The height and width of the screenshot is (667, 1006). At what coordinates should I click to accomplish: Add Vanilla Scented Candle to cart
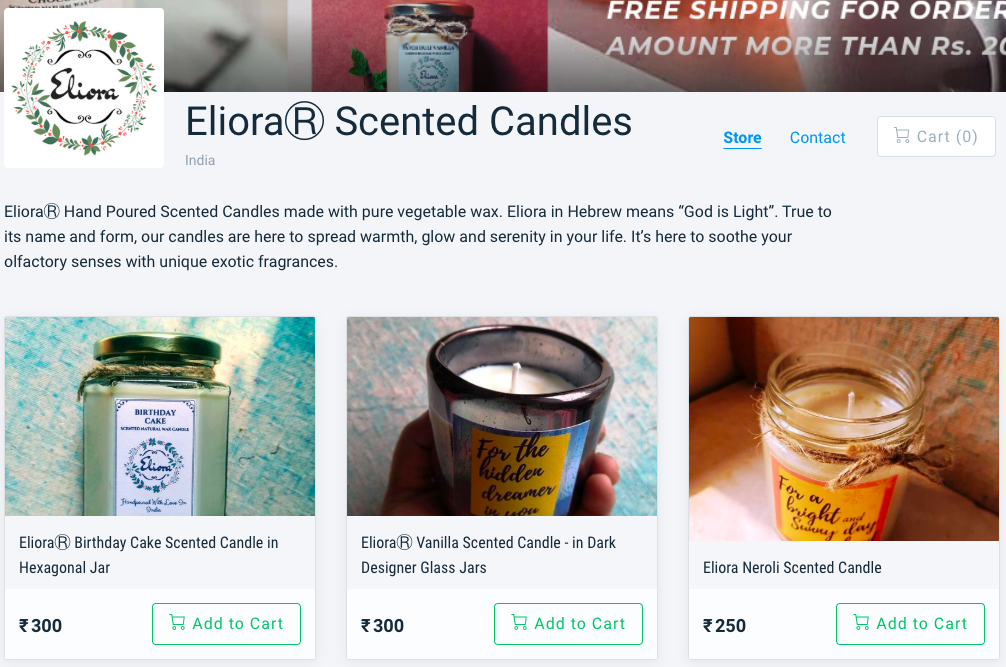(568, 624)
